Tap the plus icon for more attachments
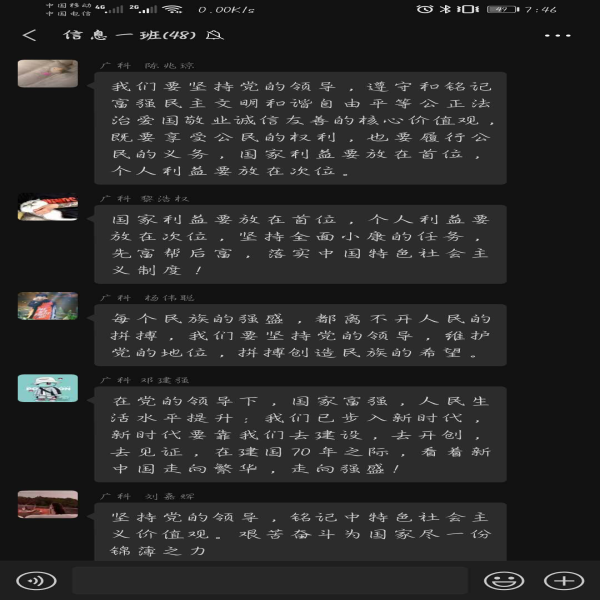The width and height of the screenshot is (600, 600). pos(564,581)
